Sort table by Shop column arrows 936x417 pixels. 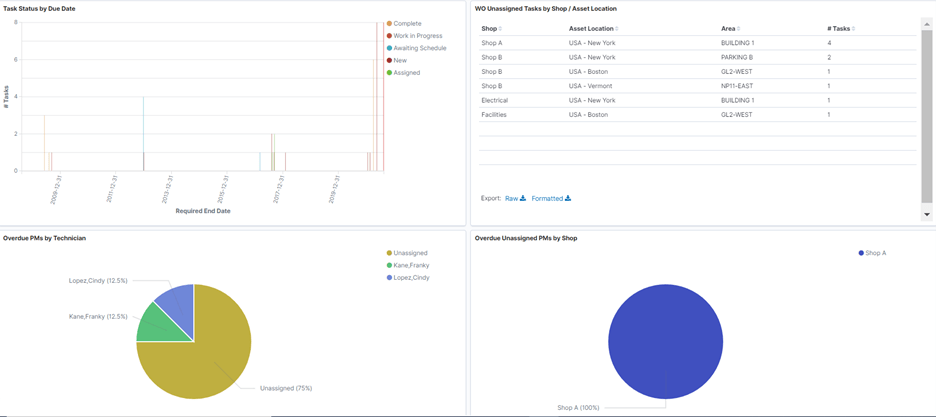pyautogui.click(x=500, y=29)
